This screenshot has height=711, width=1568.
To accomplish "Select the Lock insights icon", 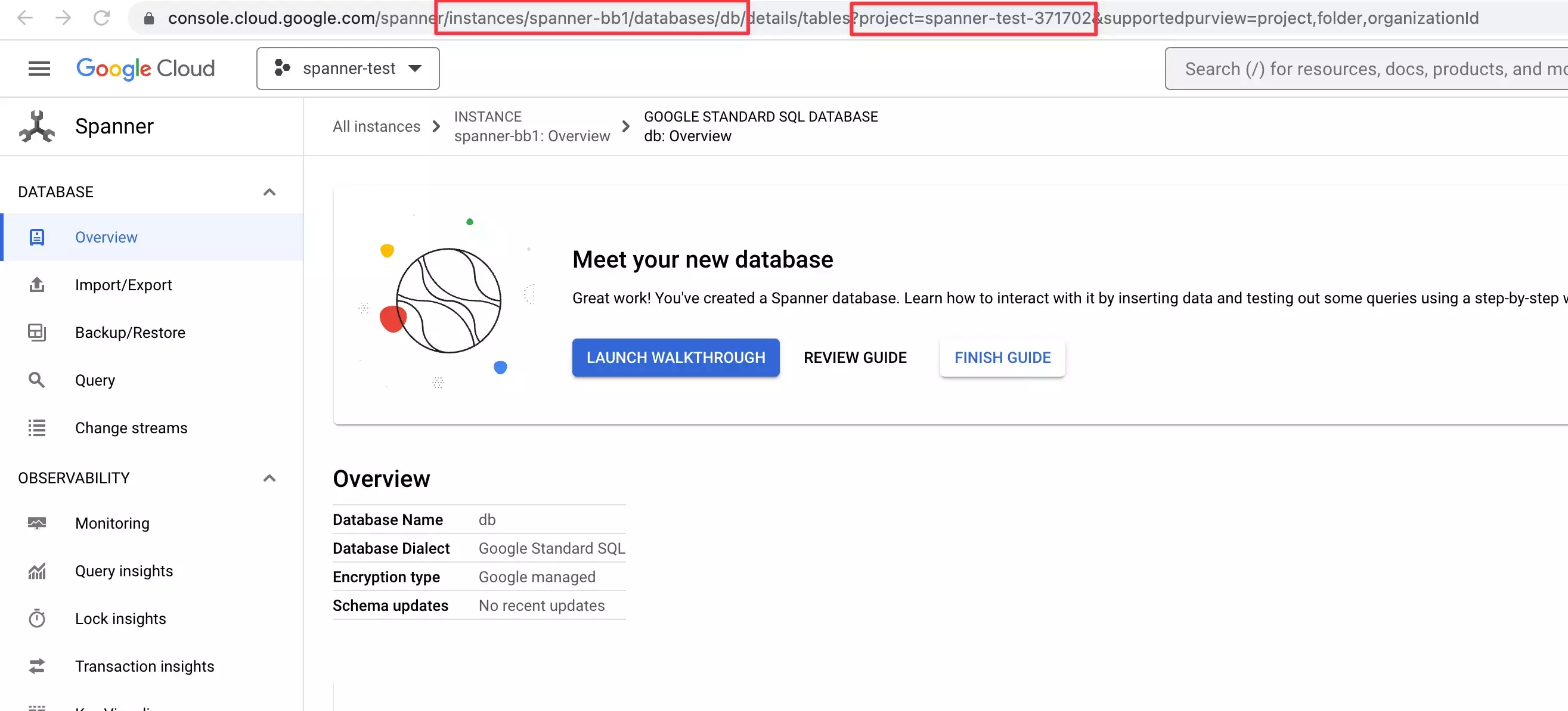I will 37,618.
